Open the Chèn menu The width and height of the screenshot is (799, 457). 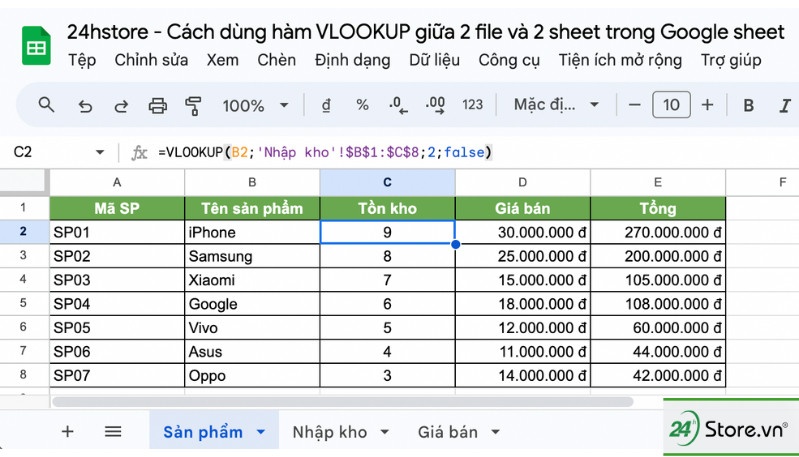[277, 60]
